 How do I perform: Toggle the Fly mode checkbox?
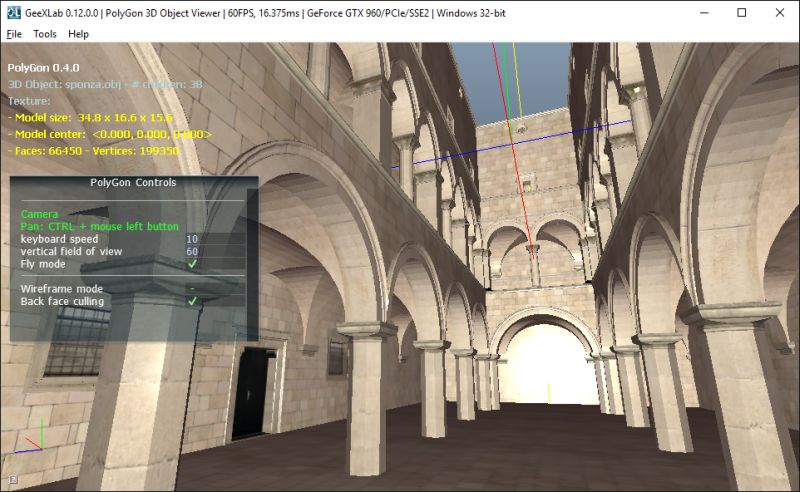pos(192,264)
